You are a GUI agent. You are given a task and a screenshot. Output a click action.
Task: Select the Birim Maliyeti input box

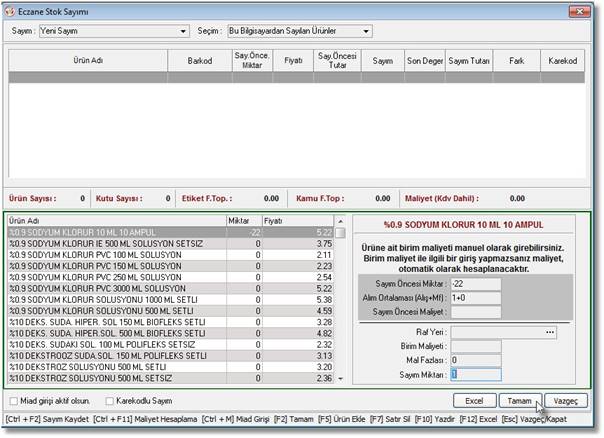[475, 346]
